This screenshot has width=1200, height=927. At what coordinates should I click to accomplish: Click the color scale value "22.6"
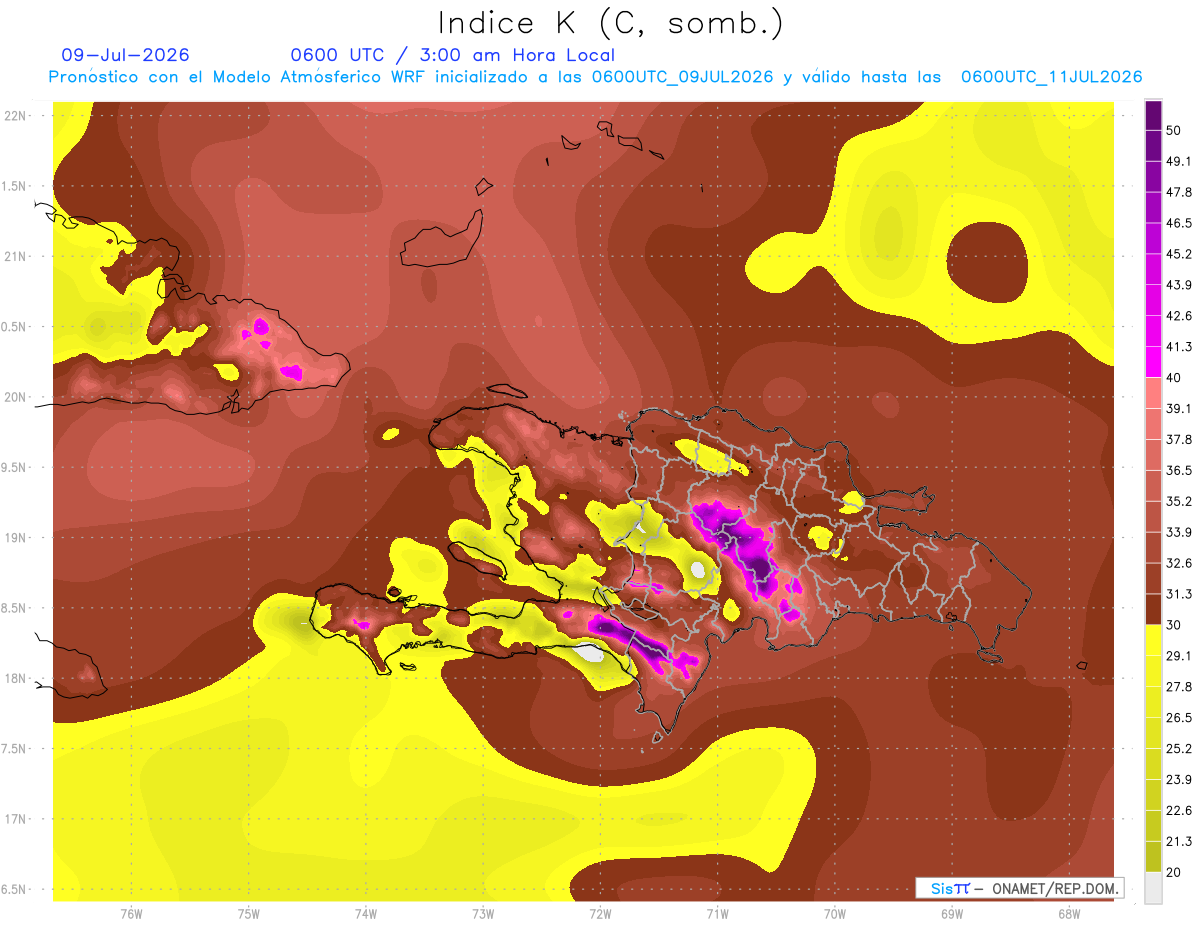click(1179, 811)
